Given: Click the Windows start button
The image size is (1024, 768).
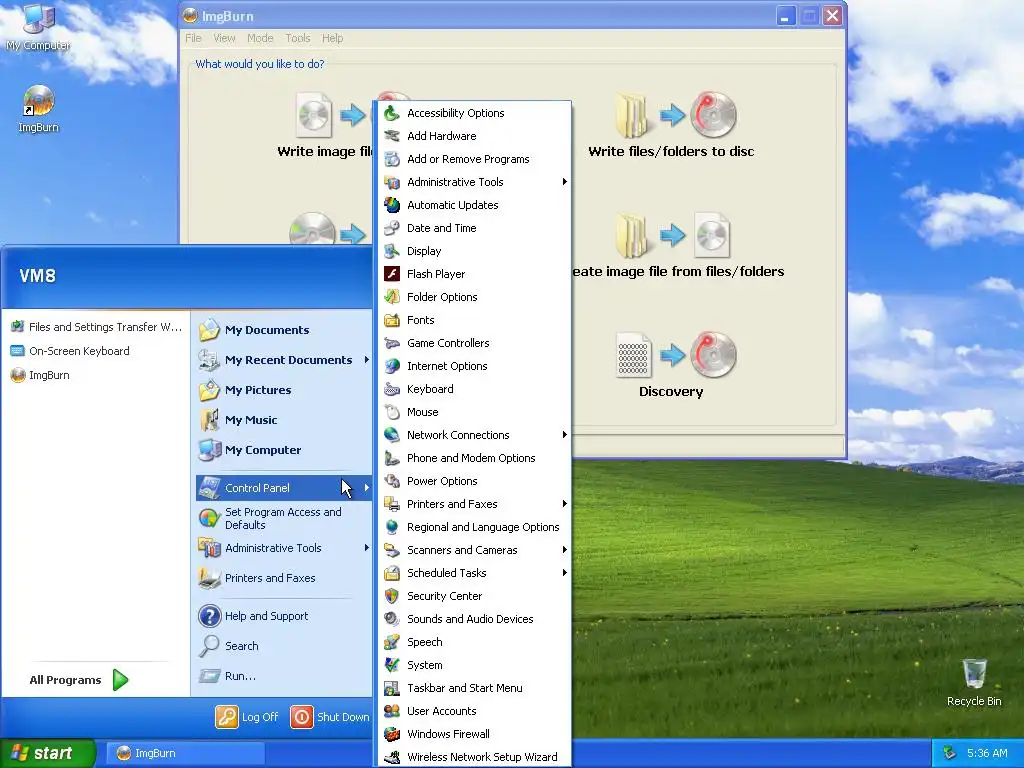Looking at the screenshot, I should click(x=47, y=753).
